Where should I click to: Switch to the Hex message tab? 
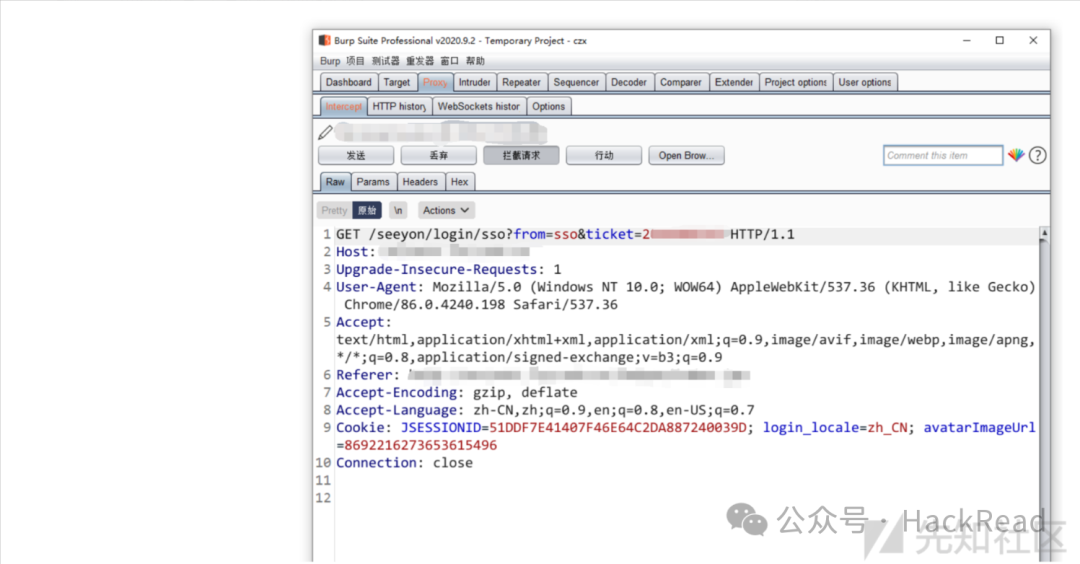(x=459, y=182)
